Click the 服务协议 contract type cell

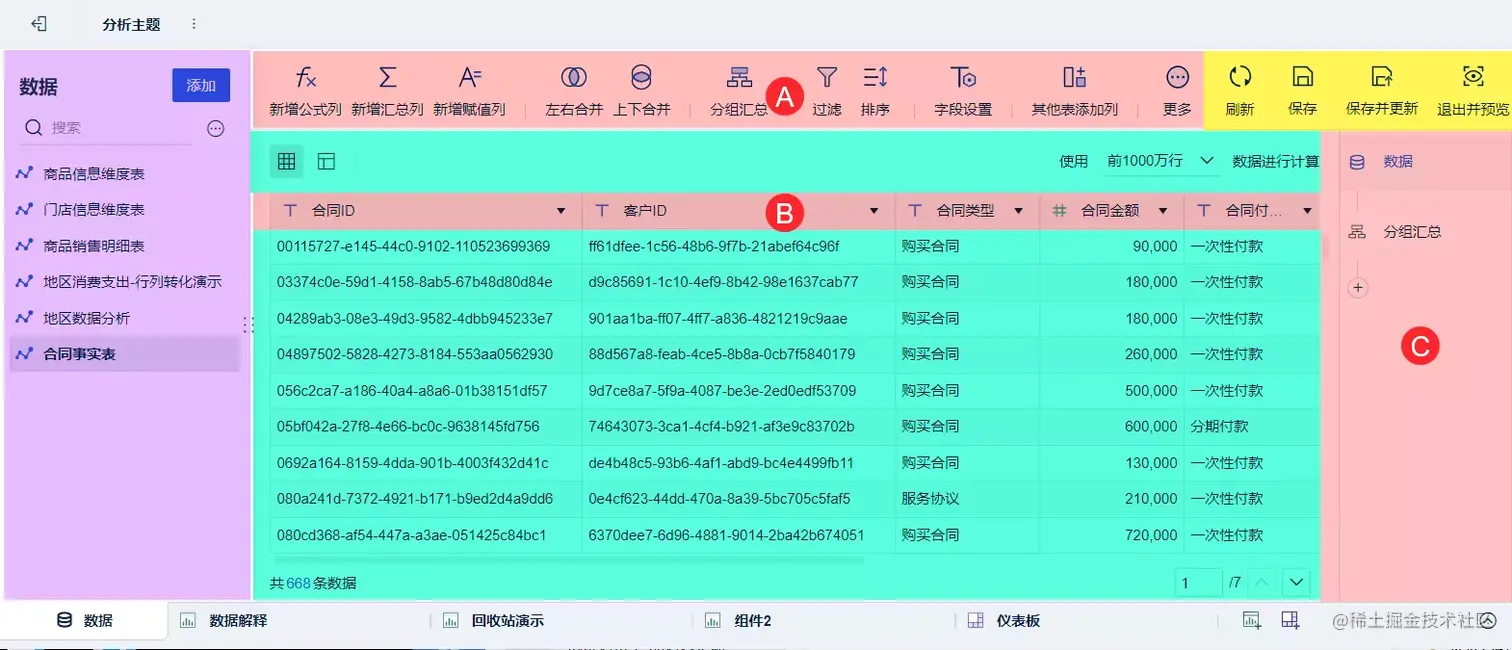click(x=967, y=498)
